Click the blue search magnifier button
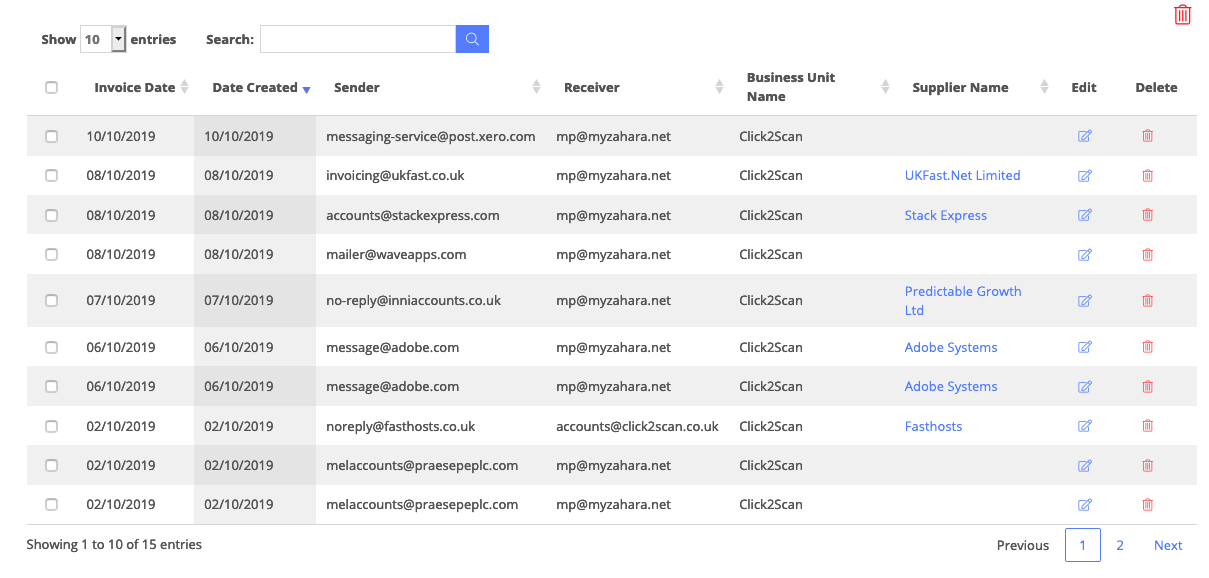The image size is (1209, 578). point(472,39)
